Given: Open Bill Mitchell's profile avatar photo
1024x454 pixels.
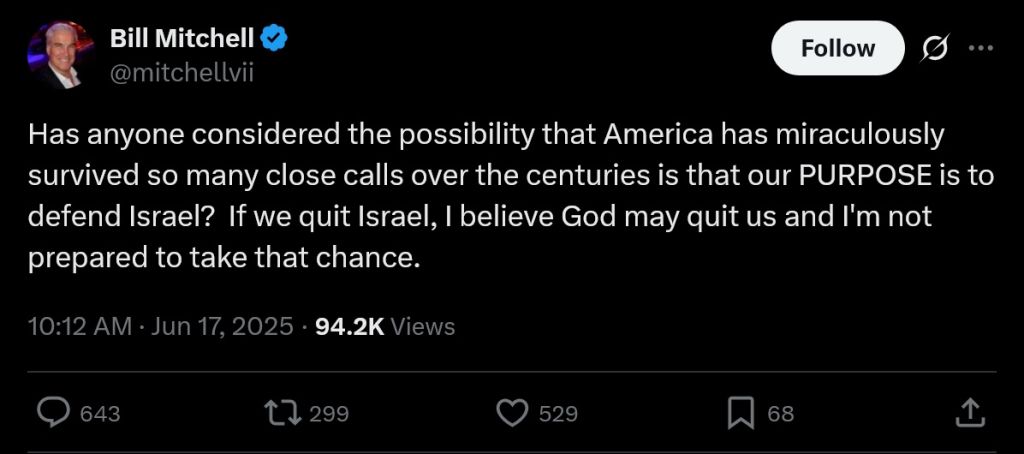Looking at the screenshot, I should click(x=61, y=55).
